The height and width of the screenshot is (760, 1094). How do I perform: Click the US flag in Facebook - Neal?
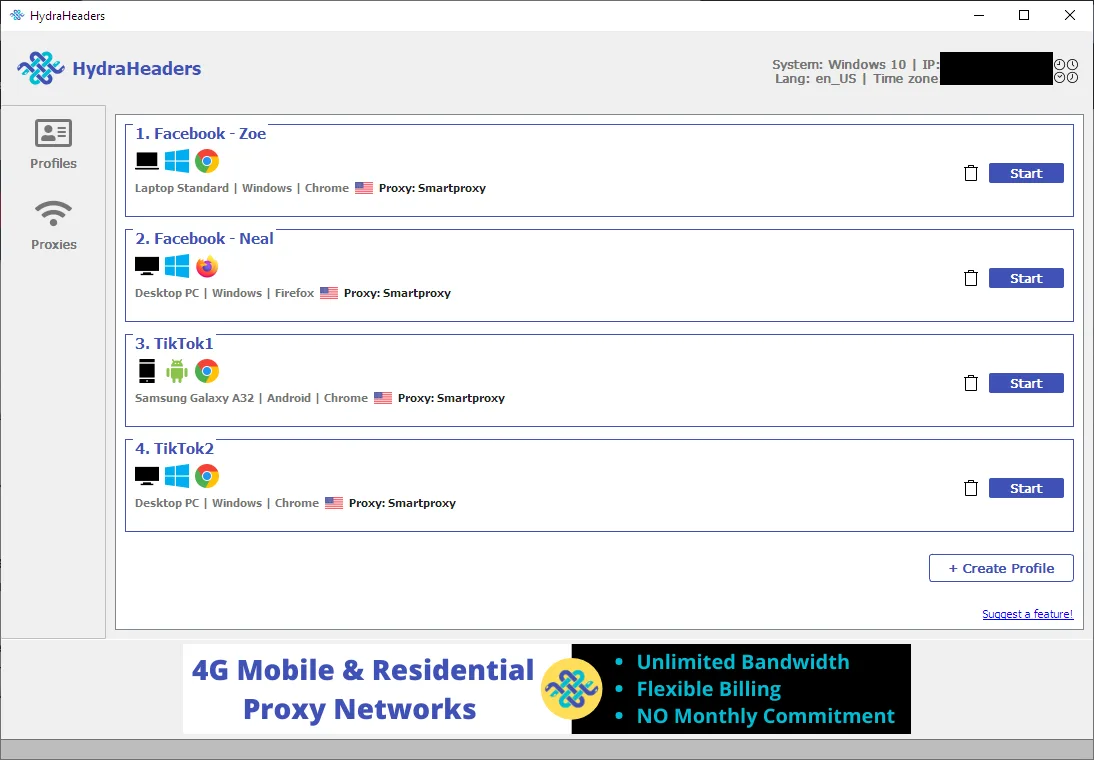(x=329, y=293)
